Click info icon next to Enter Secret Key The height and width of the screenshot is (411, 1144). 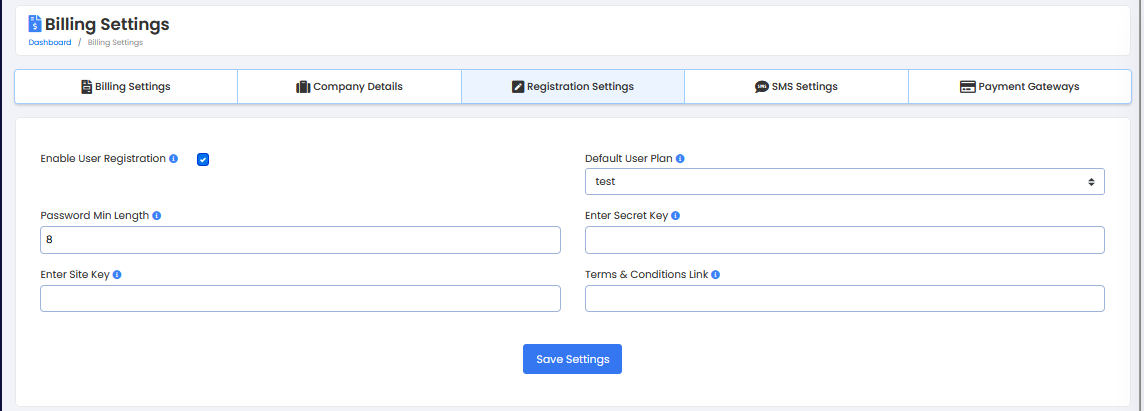point(676,216)
